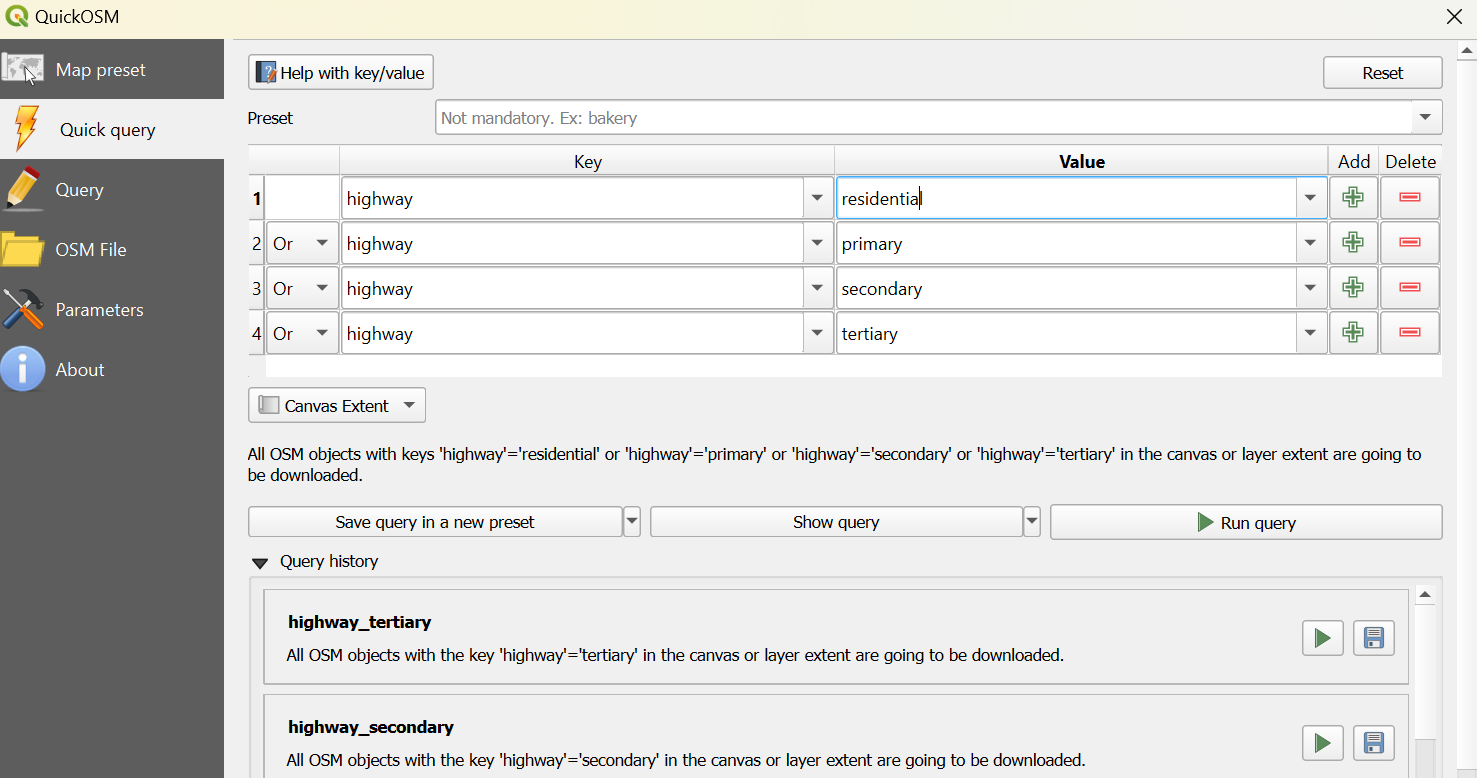Open key dropdown in row 3
1477x778 pixels.
tap(818, 289)
